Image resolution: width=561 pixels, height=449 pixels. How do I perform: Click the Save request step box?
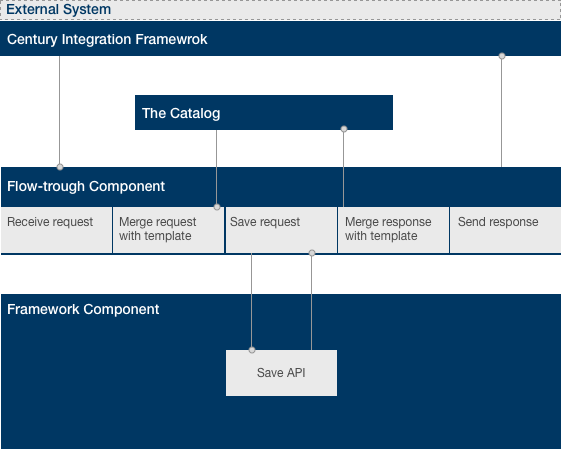[281, 230]
